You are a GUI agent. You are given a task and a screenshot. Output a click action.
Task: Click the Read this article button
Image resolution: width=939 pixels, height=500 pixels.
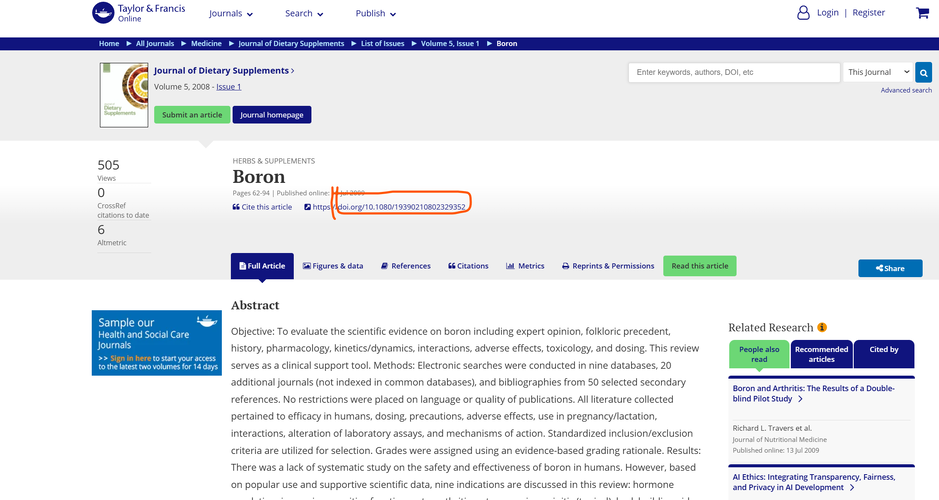(x=699, y=266)
